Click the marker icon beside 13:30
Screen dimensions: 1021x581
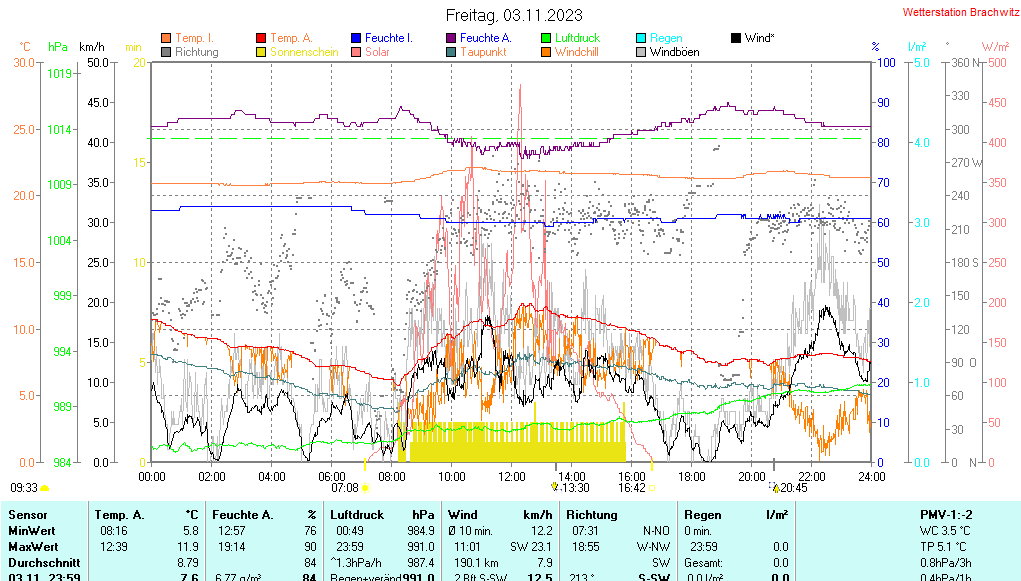(x=554, y=487)
